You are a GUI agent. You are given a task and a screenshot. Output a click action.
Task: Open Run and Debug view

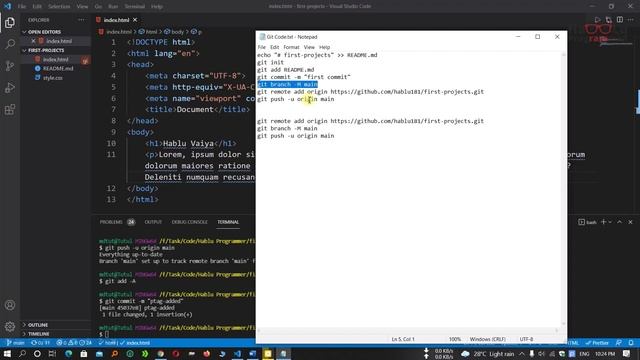point(10,87)
